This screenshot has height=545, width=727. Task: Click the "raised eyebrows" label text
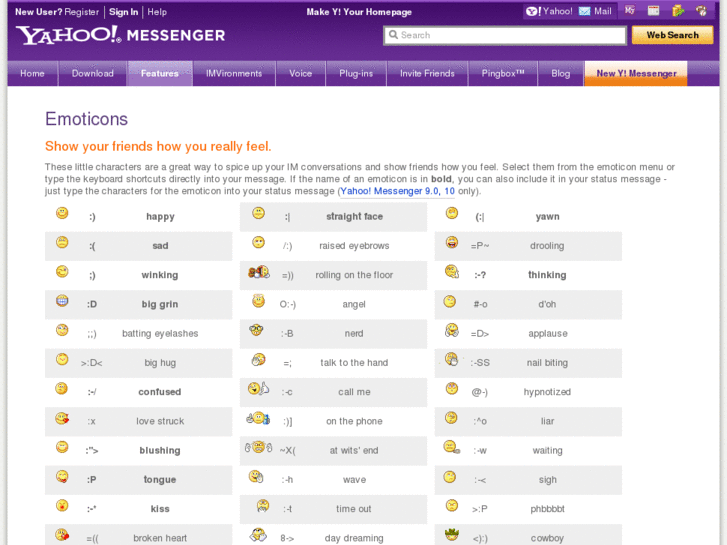coord(354,246)
